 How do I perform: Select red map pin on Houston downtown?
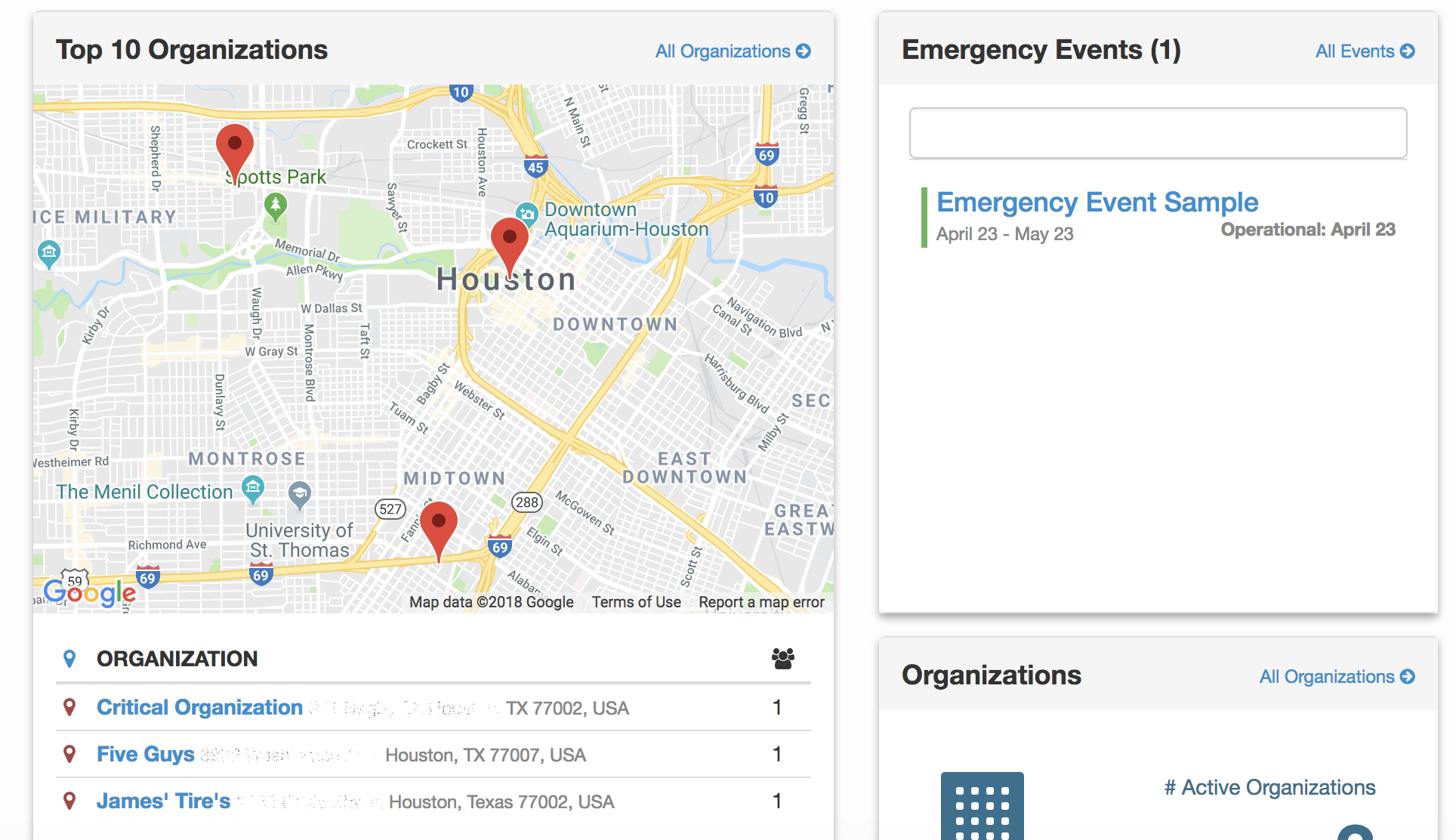pos(510,248)
